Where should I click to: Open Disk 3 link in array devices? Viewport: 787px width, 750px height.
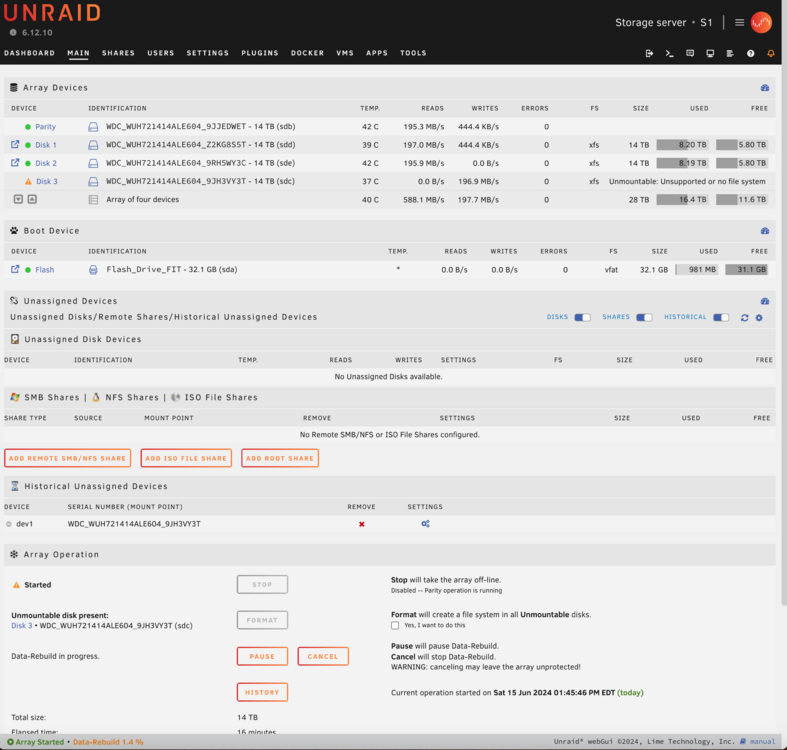coord(47,181)
